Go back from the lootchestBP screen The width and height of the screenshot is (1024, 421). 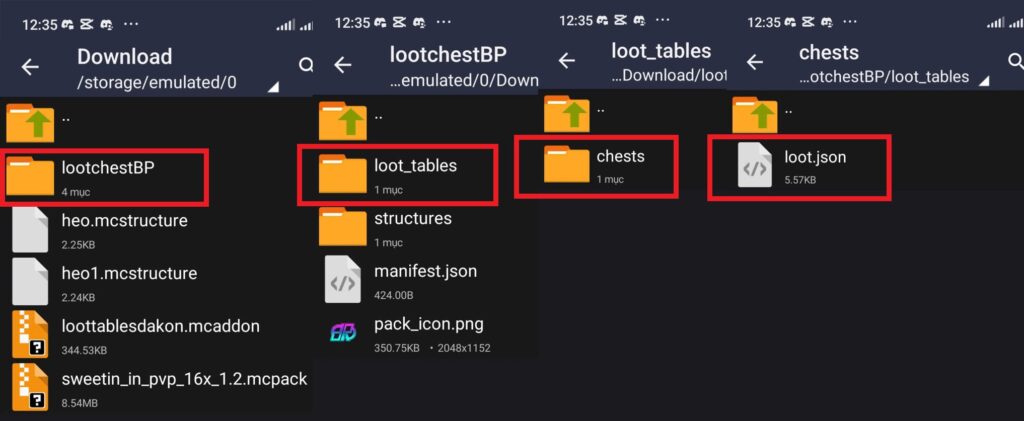coord(343,65)
